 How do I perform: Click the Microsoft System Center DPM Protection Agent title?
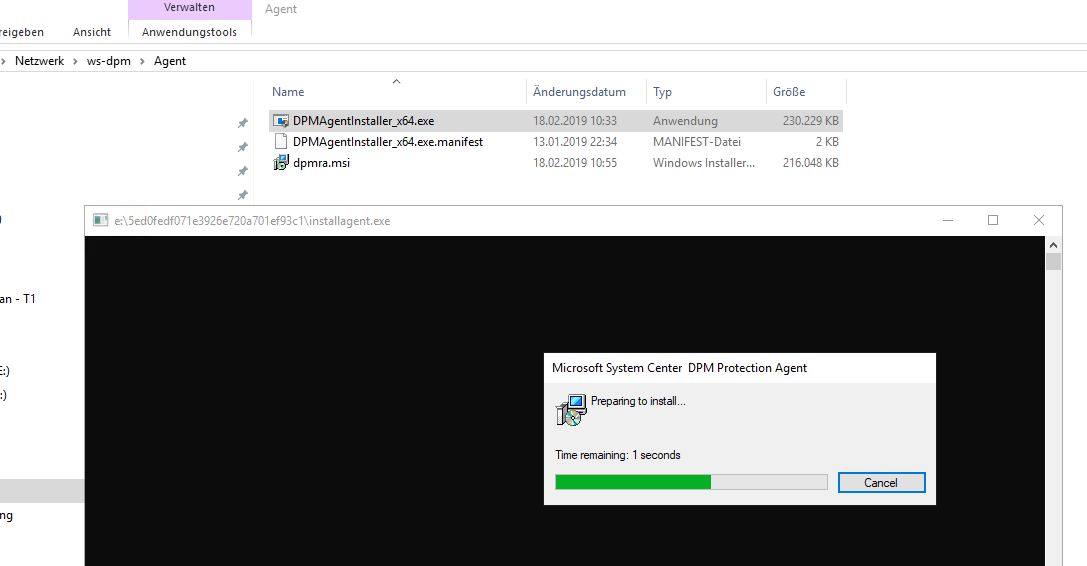click(x=679, y=368)
